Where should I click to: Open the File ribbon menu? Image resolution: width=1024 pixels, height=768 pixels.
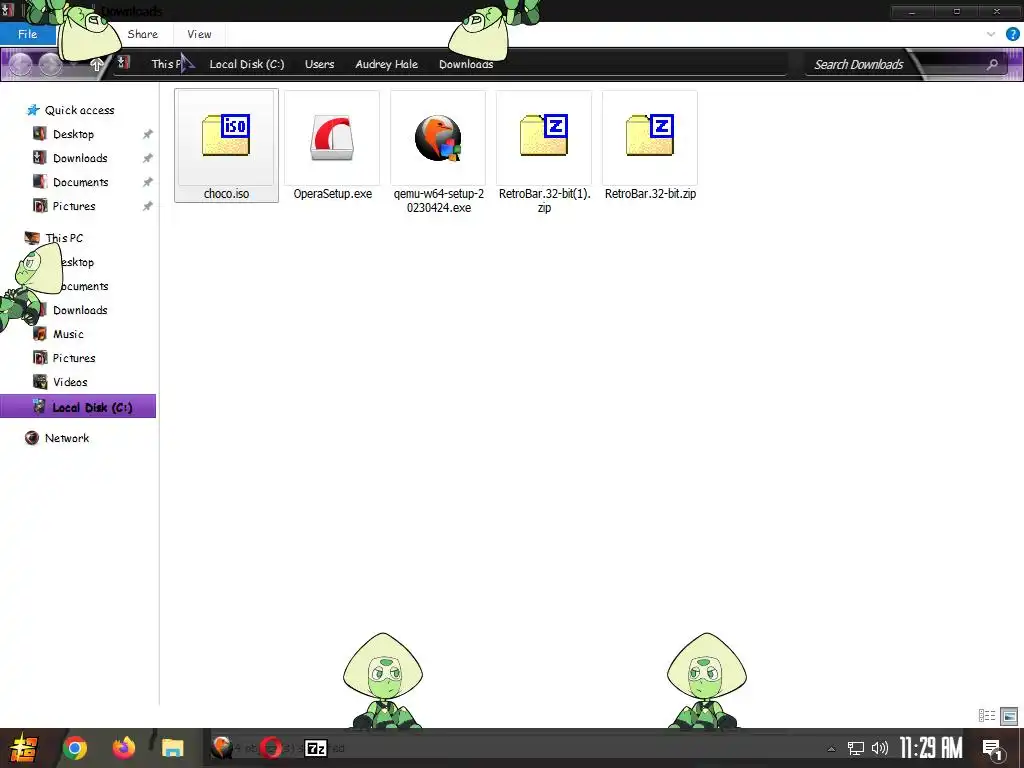27,34
